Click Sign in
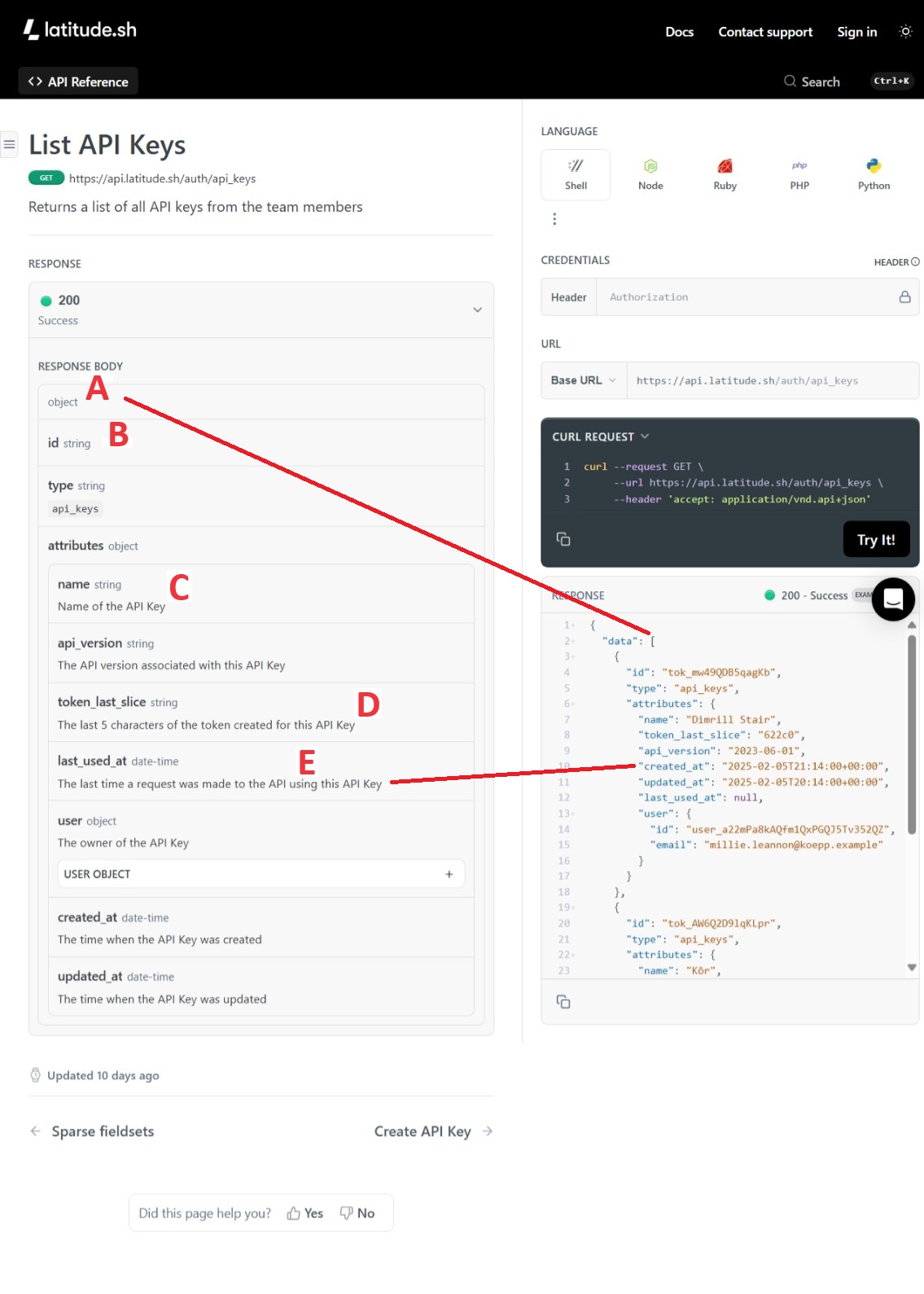The height and width of the screenshot is (1294, 924). [857, 32]
